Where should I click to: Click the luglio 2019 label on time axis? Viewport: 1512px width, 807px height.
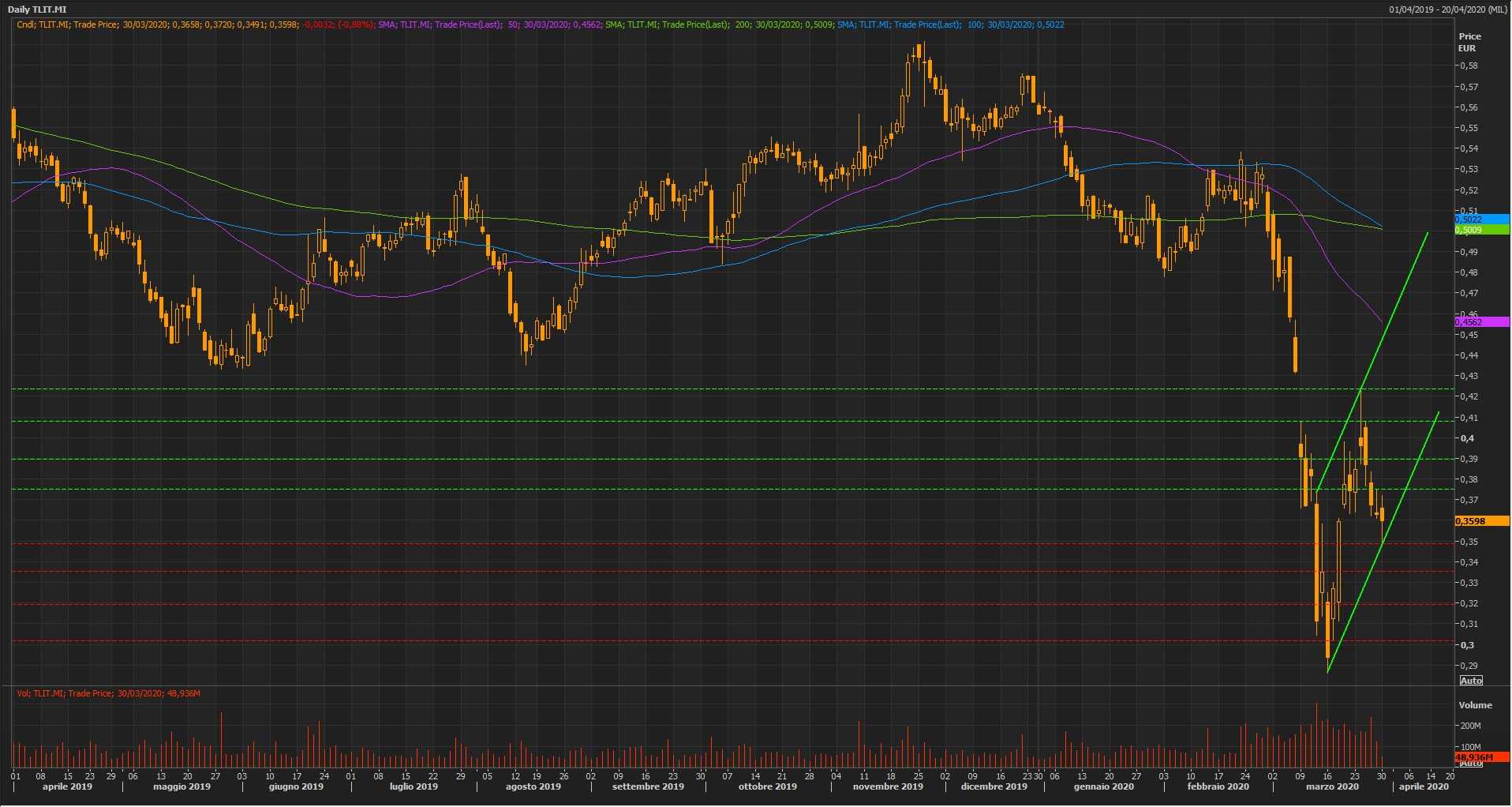coord(414,786)
